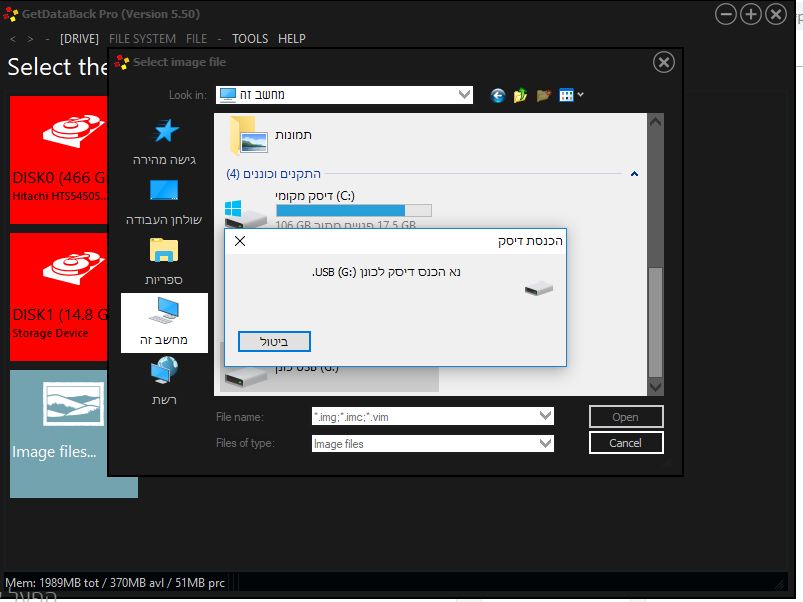This screenshot has width=803, height=602.
Task: Open Desktop (שולחן העבודה) in places bar
Action: pos(164,202)
